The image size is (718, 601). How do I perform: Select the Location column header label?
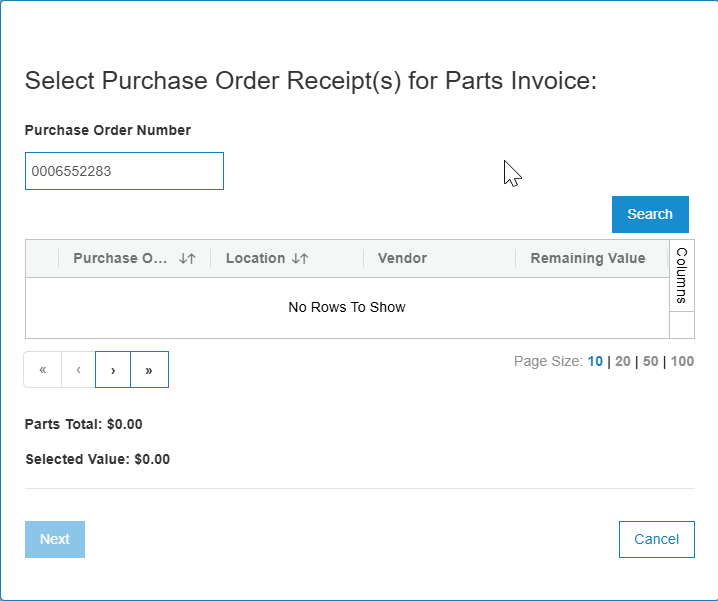pos(255,258)
